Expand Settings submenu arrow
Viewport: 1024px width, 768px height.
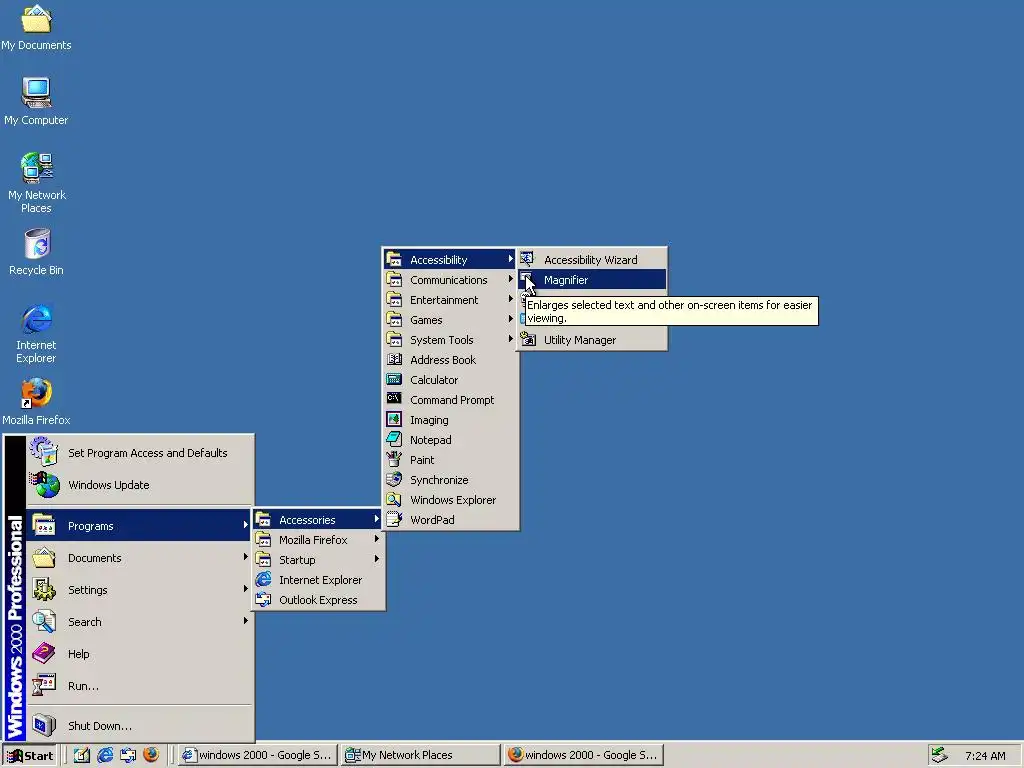(x=246, y=589)
